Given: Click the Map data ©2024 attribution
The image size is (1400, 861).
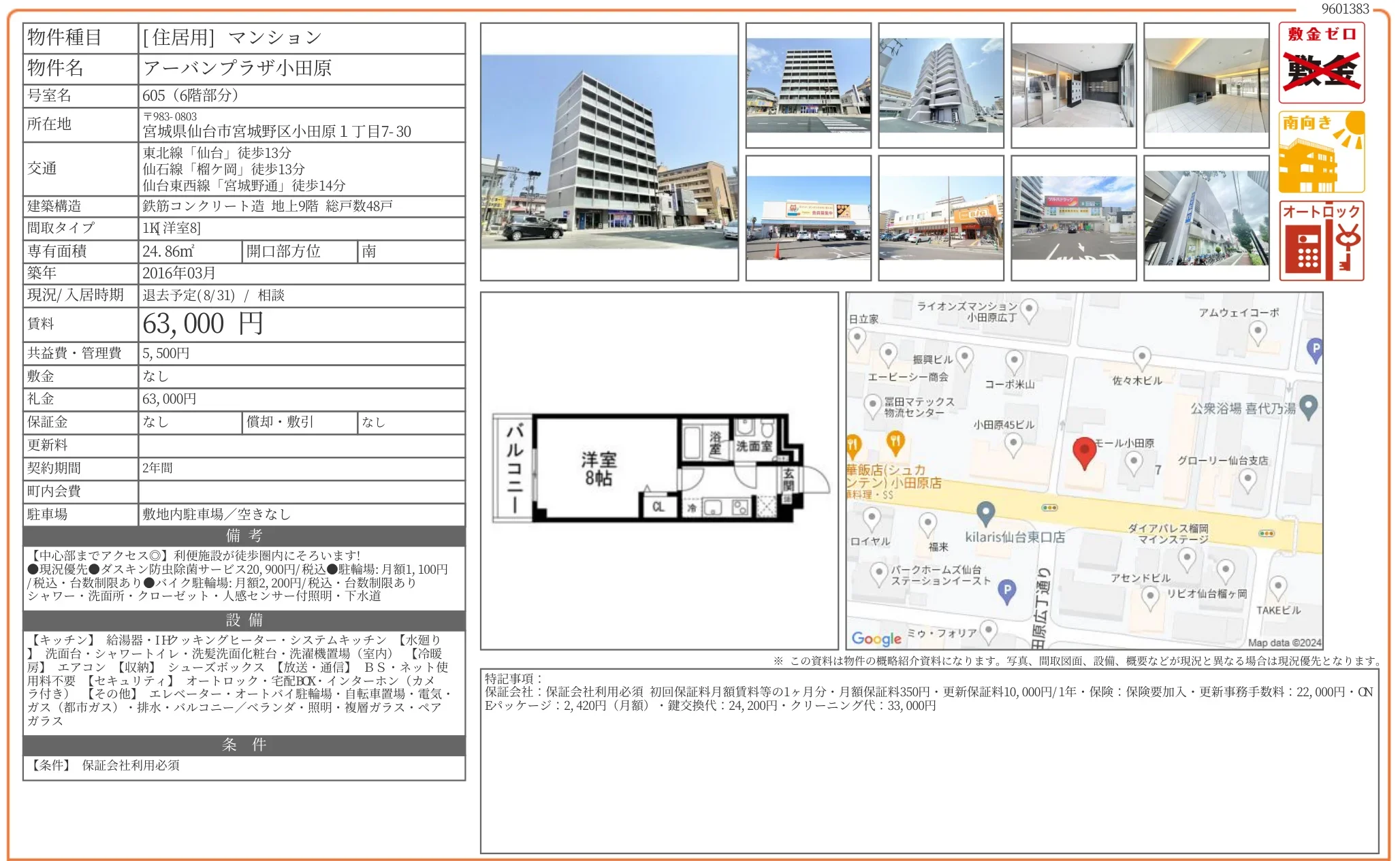Looking at the screenshot, I should (1284, 643).
